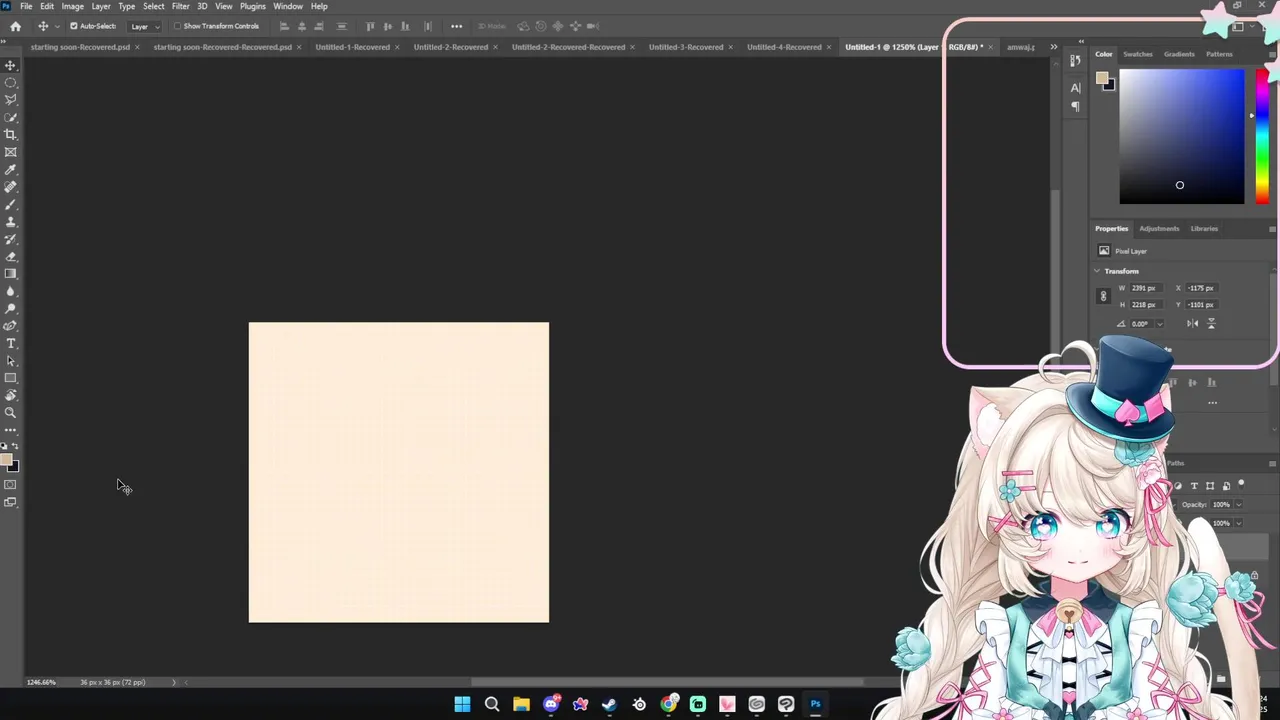Select the Clone Stamp tool

point(11,221)
